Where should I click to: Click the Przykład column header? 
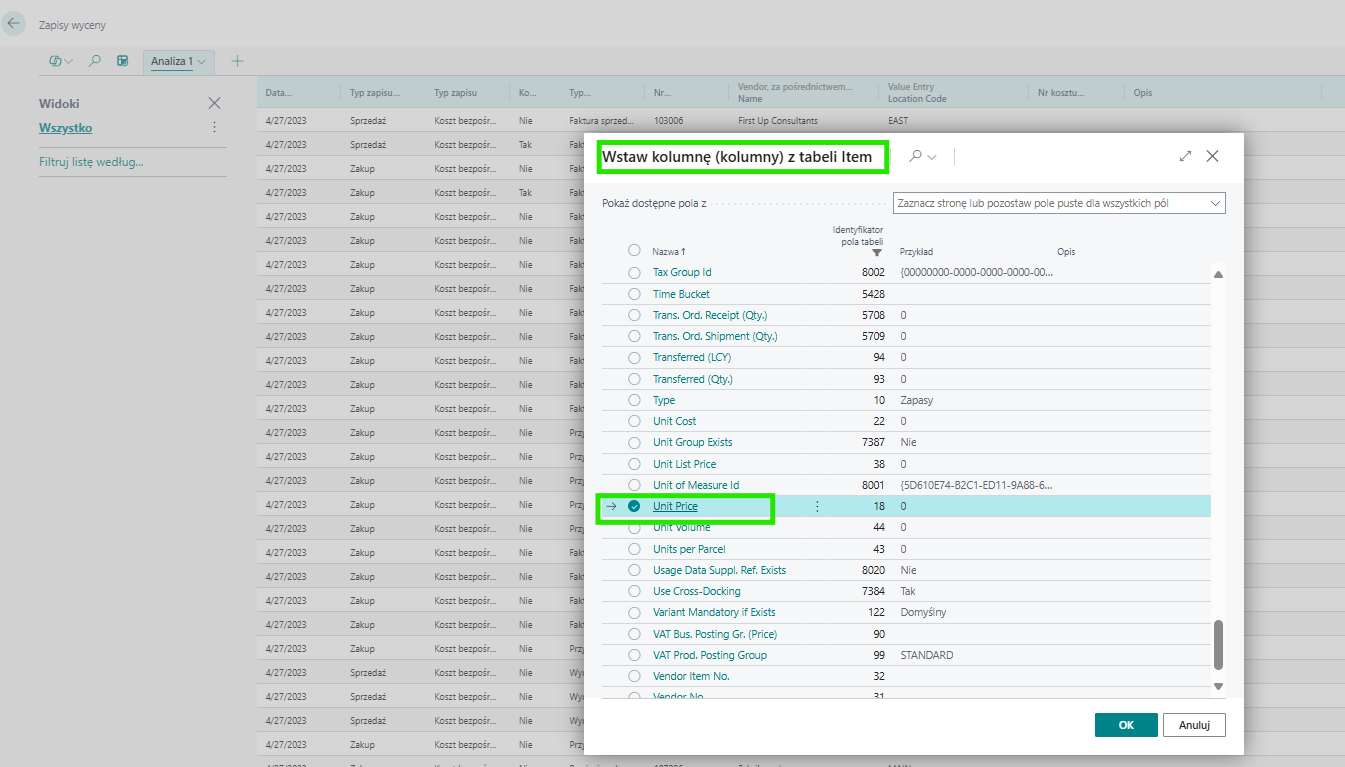(916, 252)
